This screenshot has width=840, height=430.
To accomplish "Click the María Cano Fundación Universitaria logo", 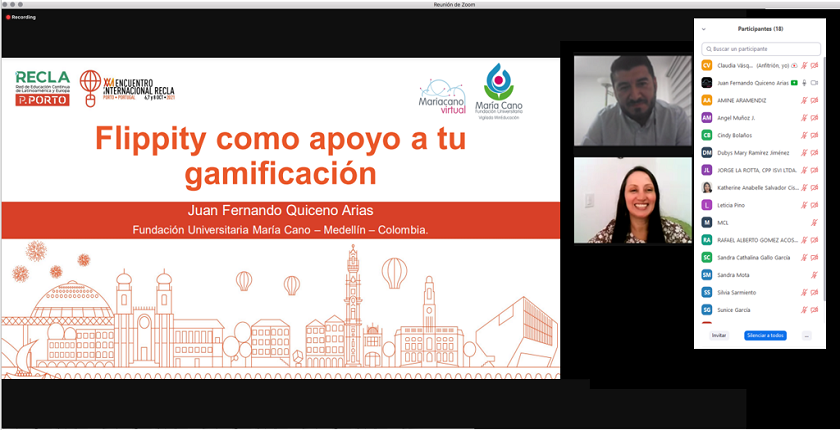I will (499, 91).
